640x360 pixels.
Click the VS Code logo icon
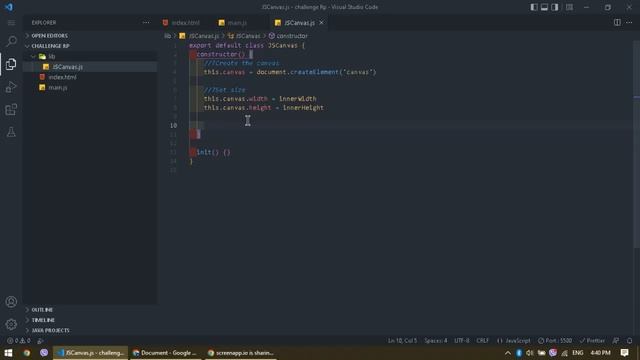coord(9,7)
